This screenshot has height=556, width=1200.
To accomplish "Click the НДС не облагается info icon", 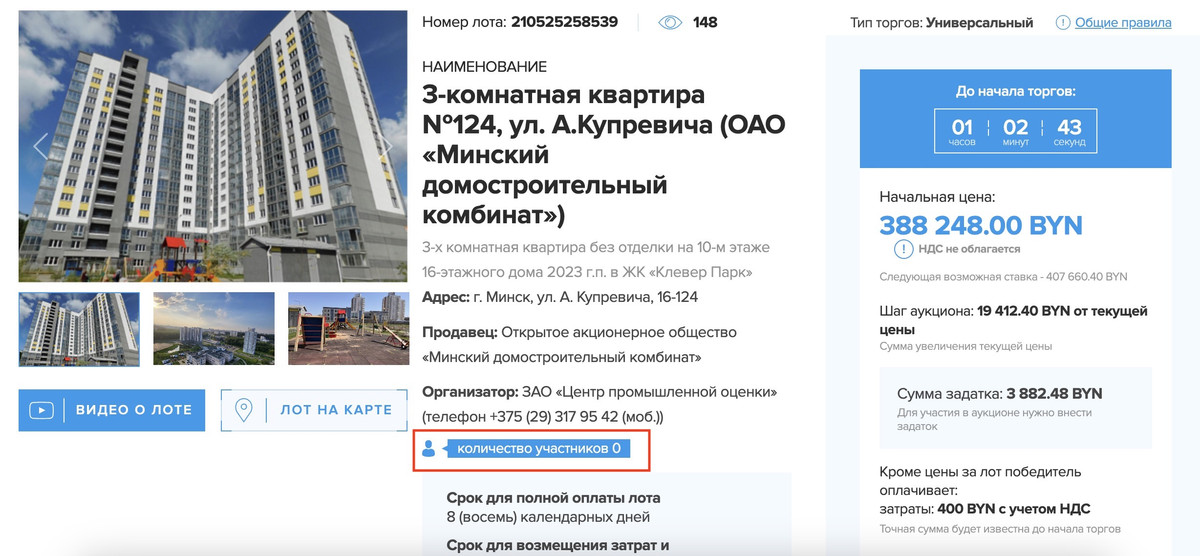I will (903, 249).
